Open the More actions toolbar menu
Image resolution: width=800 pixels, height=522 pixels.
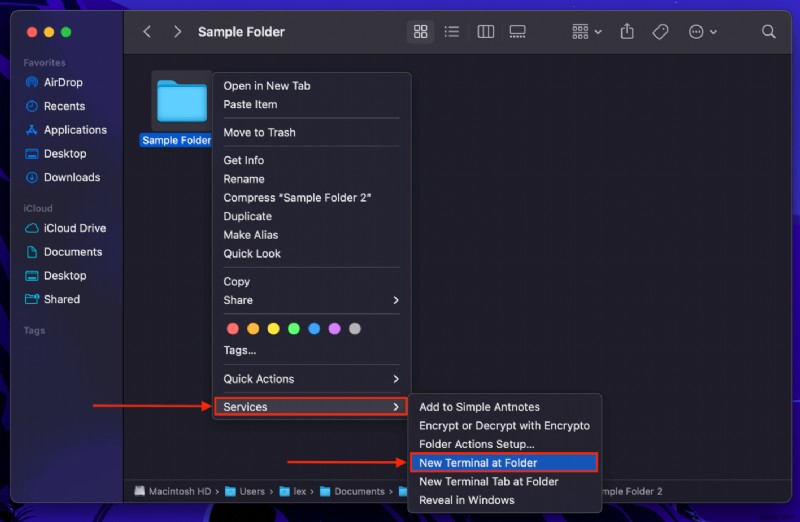coord(703,32)
